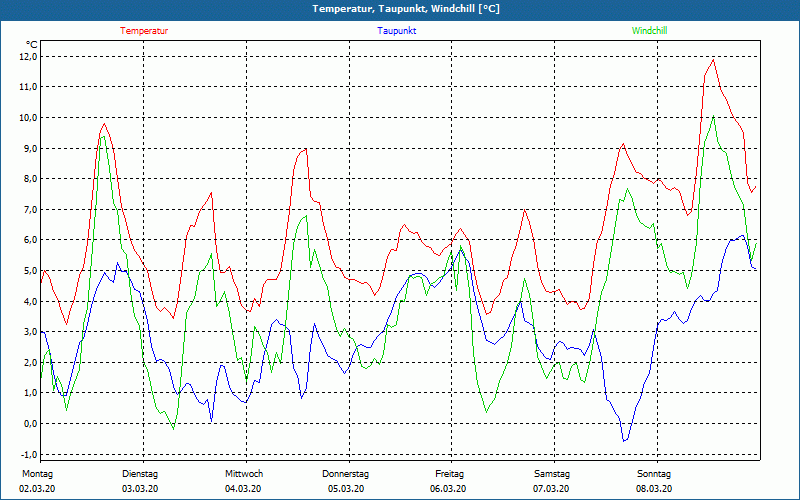
Task: Click the 3,0 y-axis value
Action: (31, 332)
